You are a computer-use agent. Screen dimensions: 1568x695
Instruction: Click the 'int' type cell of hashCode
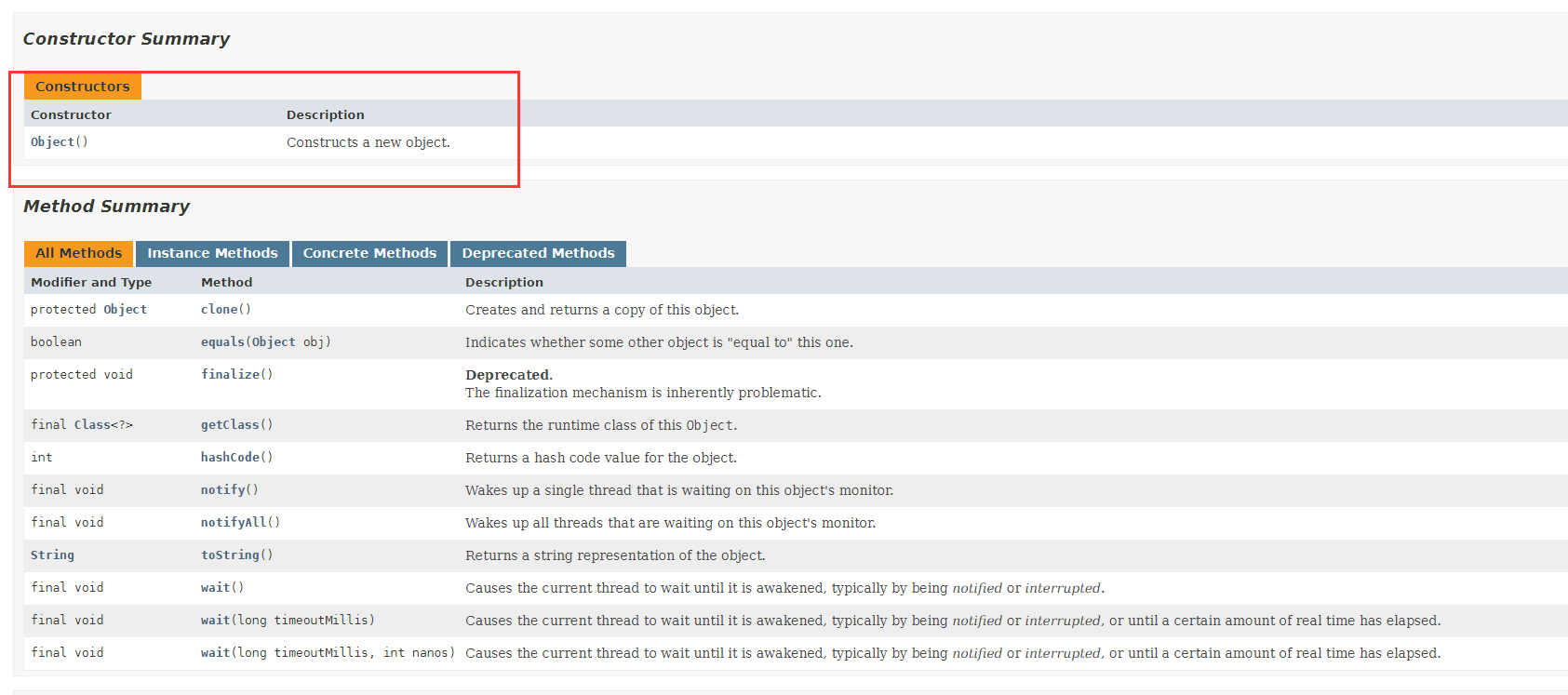[42, 458]
